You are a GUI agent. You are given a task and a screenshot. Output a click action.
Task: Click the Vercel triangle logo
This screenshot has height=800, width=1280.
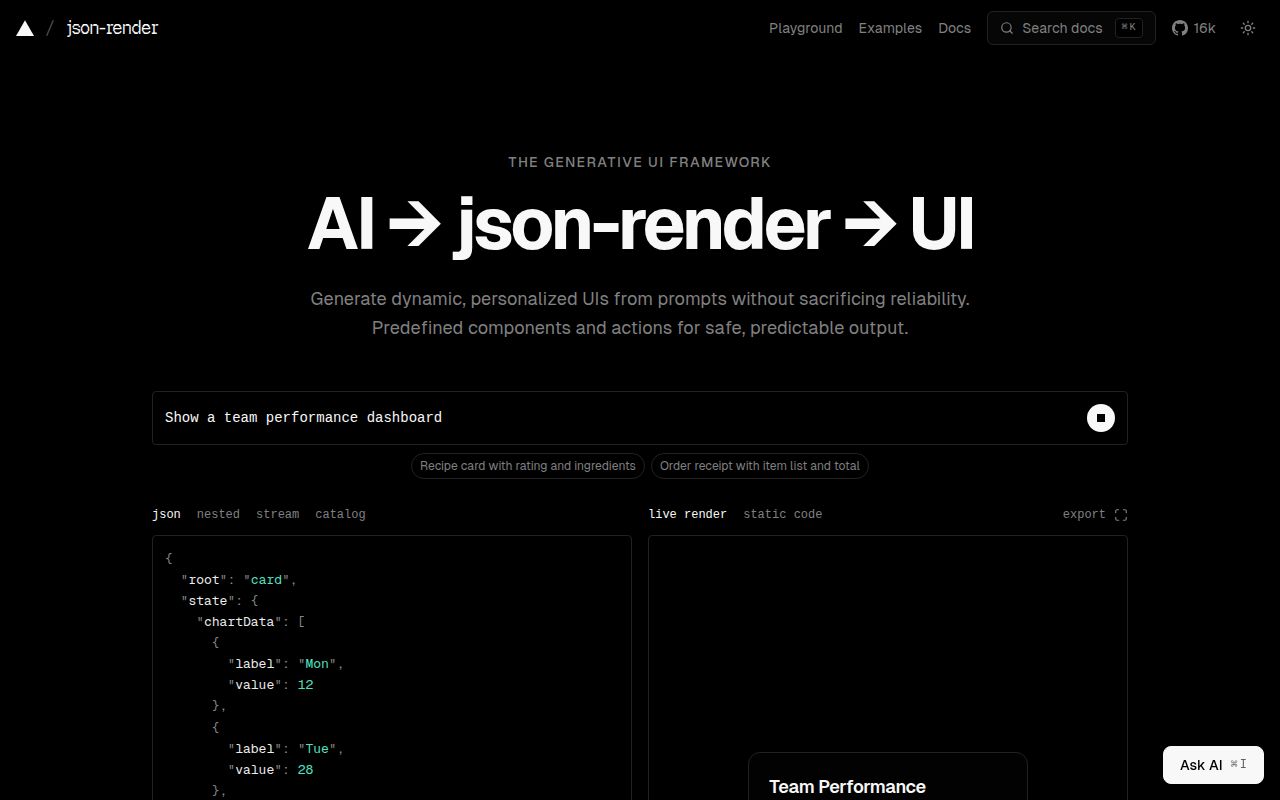25,28
